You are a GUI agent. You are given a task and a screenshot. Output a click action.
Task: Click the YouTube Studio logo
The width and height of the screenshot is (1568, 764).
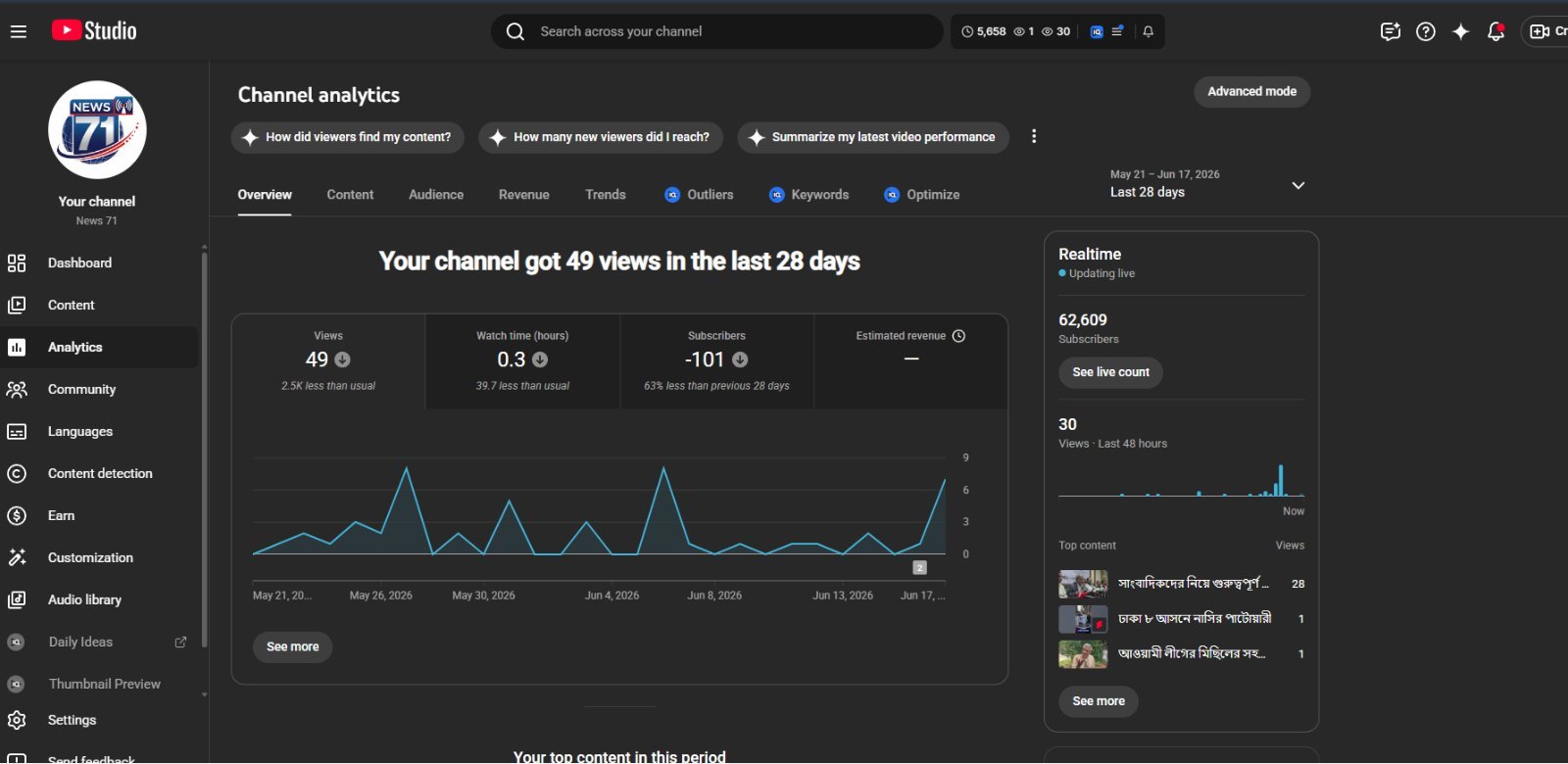pyautogui.click(x=94, y=30)
